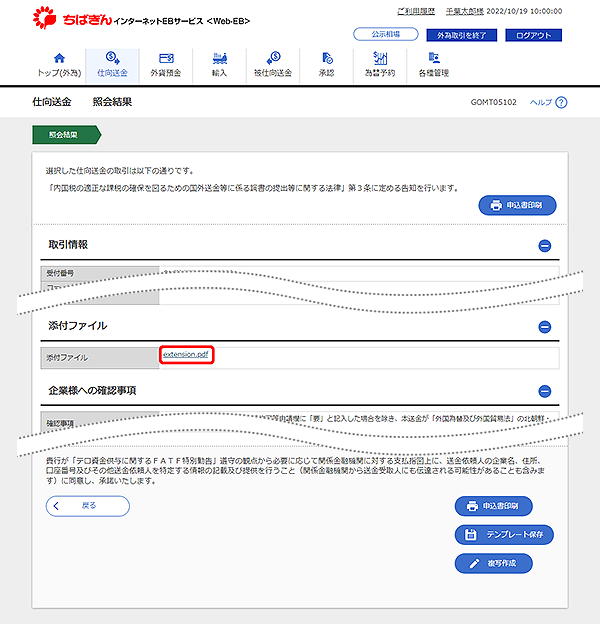Click the テンプレート保存 button
Image resolution: width=600 pixels, height=624 pixels.
pyautogui.click(x=504, y=535)
